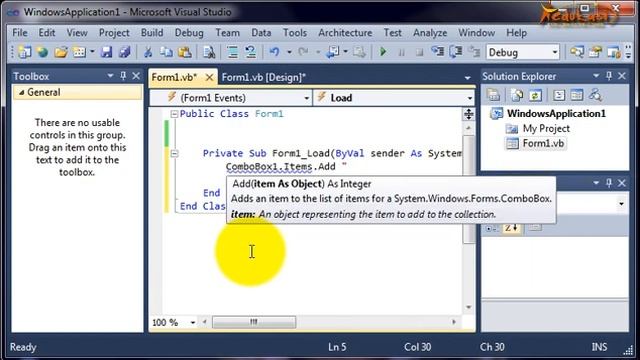Viewport: 640px width, 360px height.
Task: Collapse the Public Class Form1 block
Action: (174, 114)
